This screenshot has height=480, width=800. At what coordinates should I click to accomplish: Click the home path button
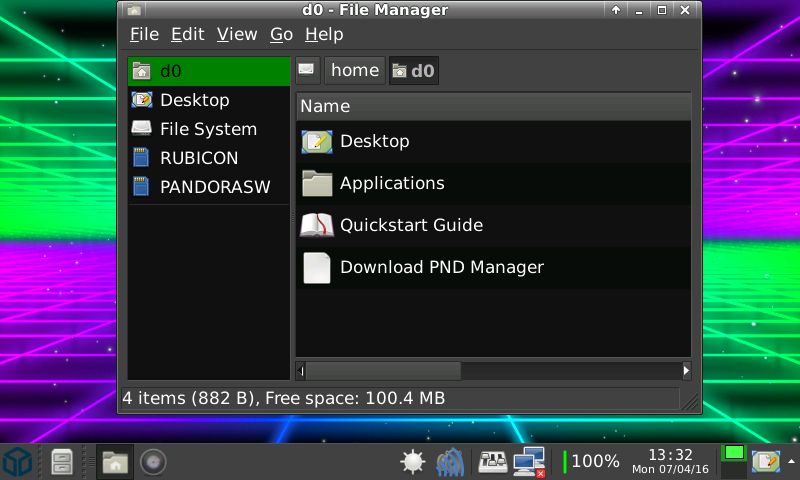[354, 70]
